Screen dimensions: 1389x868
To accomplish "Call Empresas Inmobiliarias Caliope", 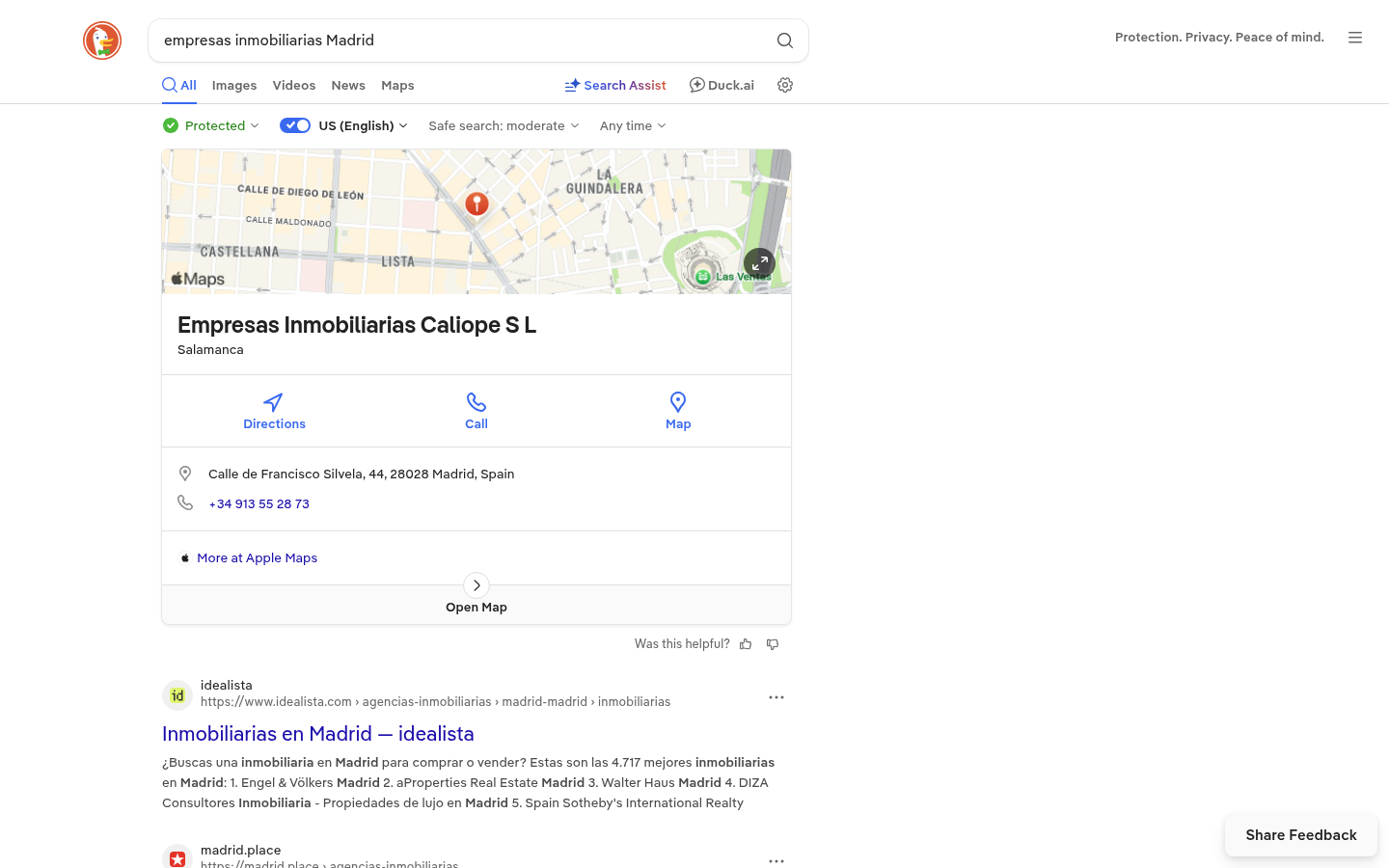I will (477, 411).
